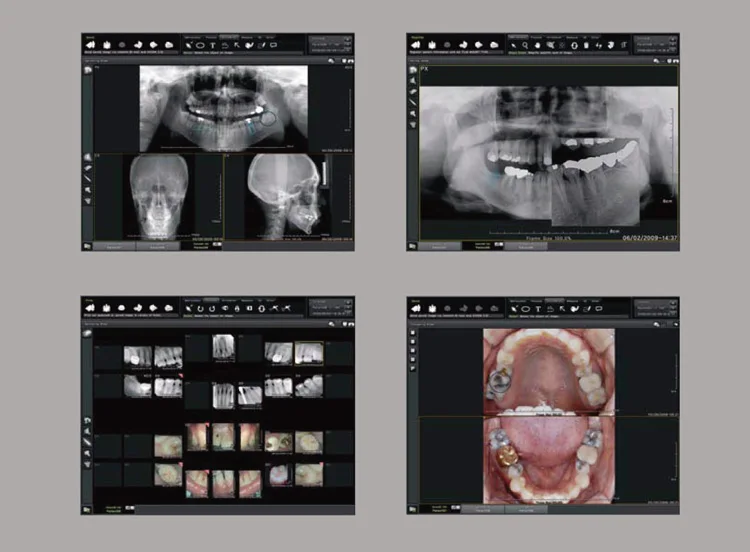The image size is (750, 552).
Task: Select the ellipse annotation tool in the top-left window
Action: [200, 45]
